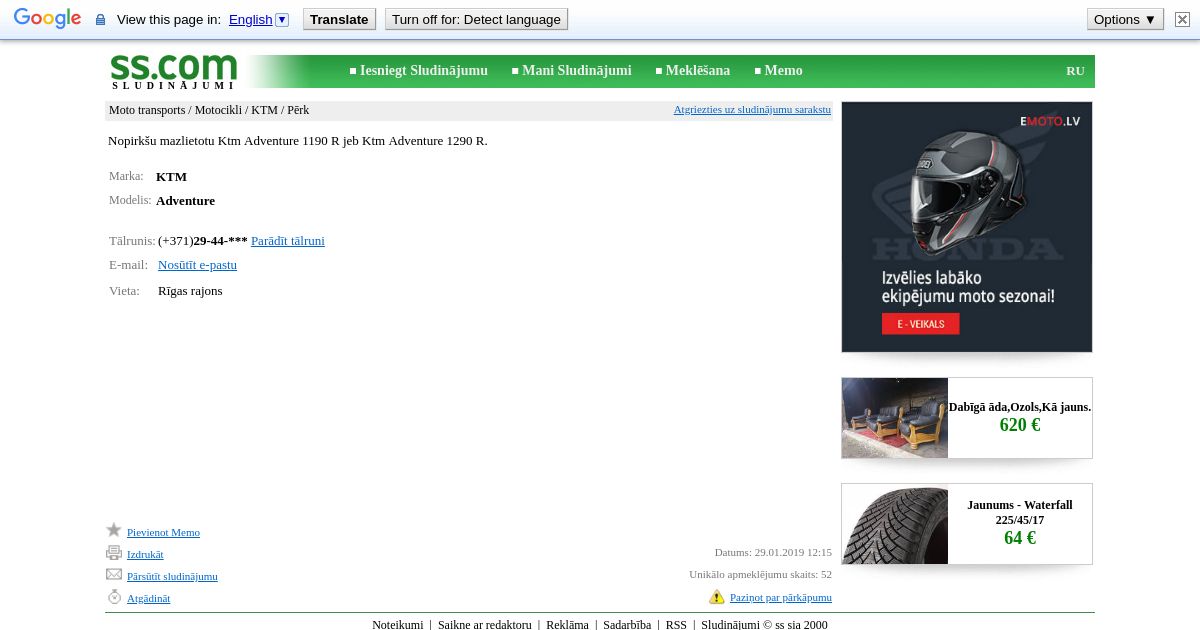Screen dimensions: 1200x630
Task: Click Paziņot par pārkāpumu link
Action: [781, 597]
